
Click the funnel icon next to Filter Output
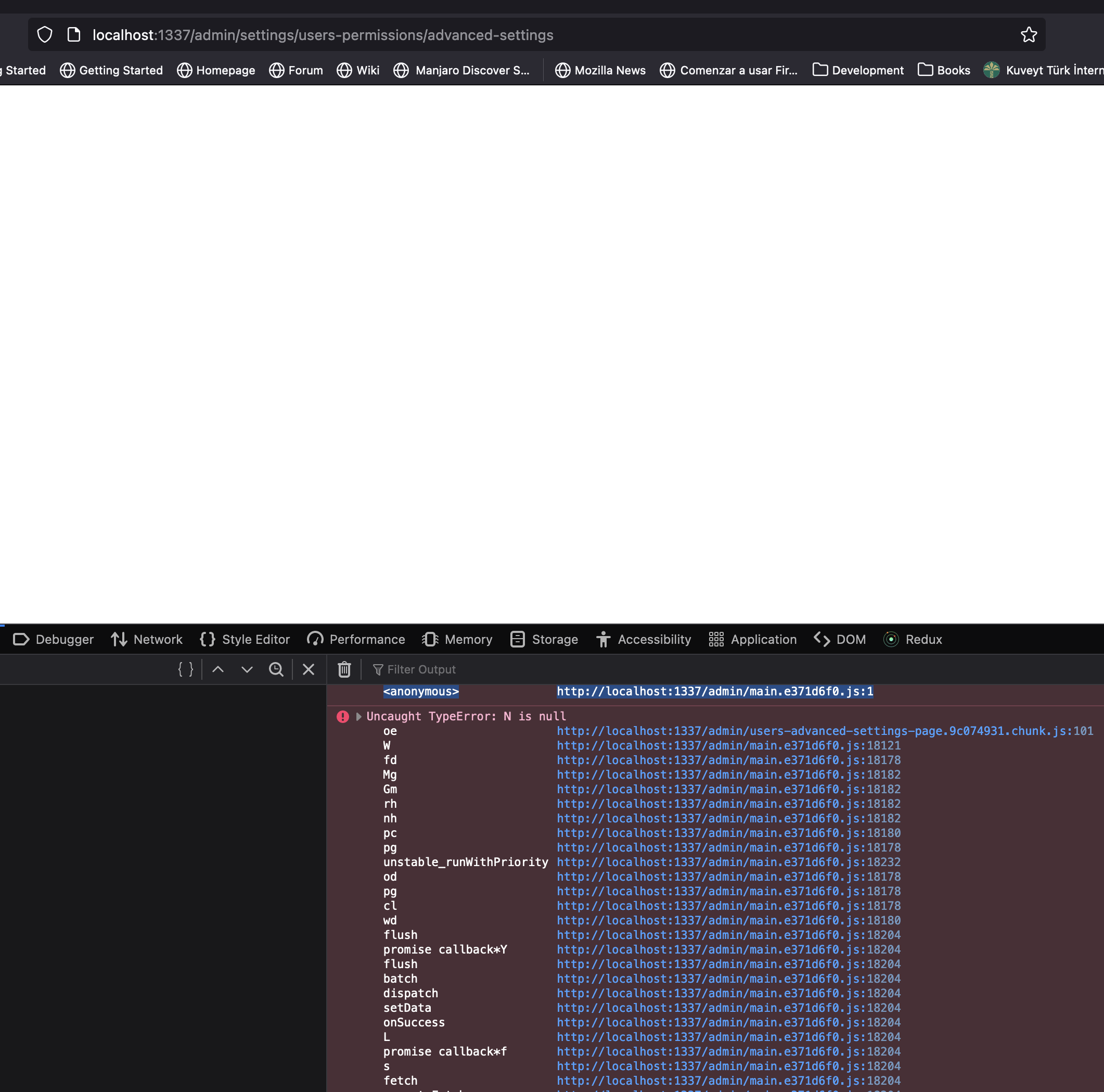378,669
